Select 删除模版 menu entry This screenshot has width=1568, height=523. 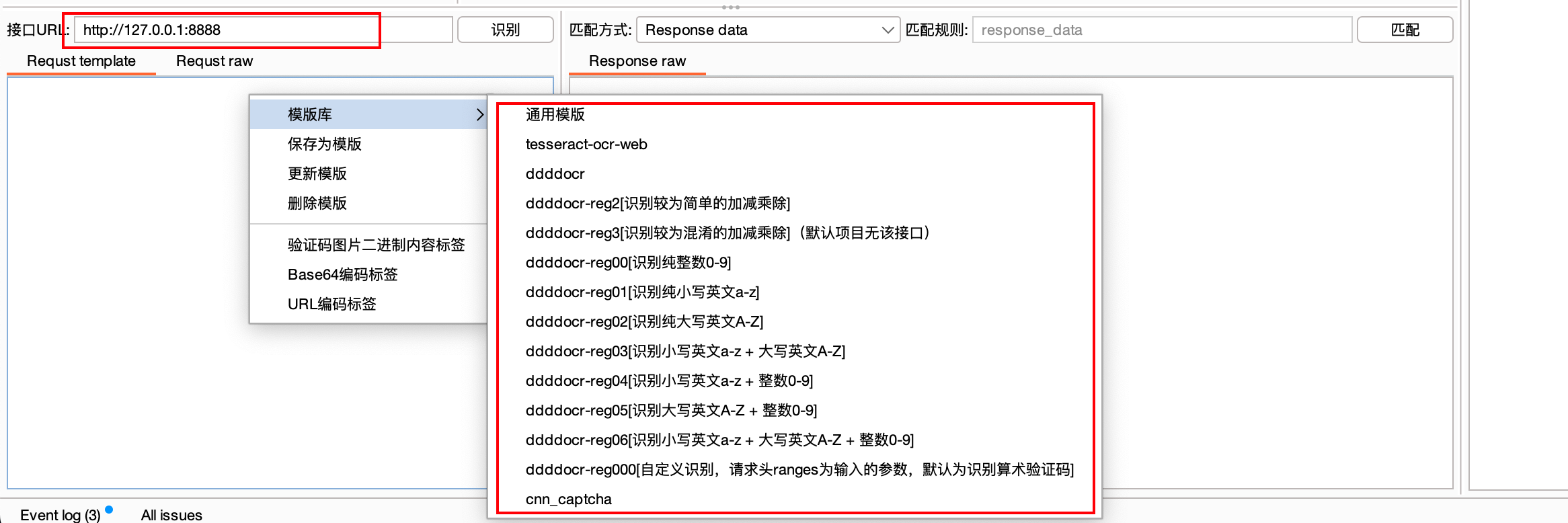click(368, 203)
